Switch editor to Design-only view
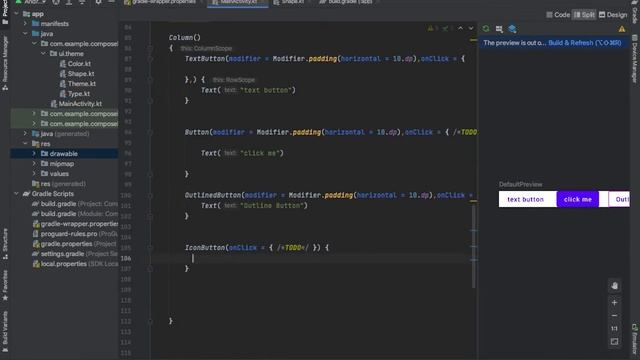The width and height of the screenshot is (640, 360). pos(613,15)
